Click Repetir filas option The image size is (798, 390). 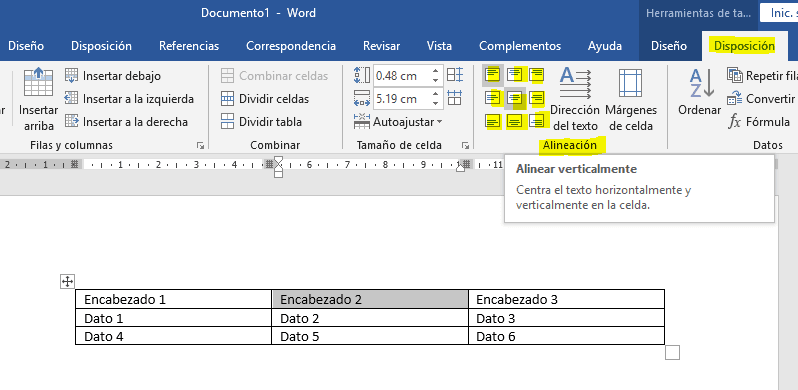(x=762, y=76)
